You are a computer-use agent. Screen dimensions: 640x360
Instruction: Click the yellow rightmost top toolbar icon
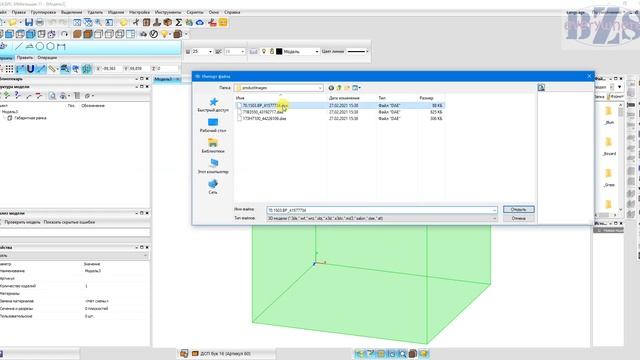point(223,22)
